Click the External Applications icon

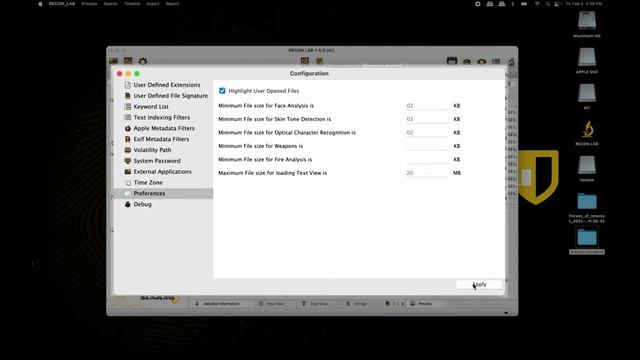(128, 172)
